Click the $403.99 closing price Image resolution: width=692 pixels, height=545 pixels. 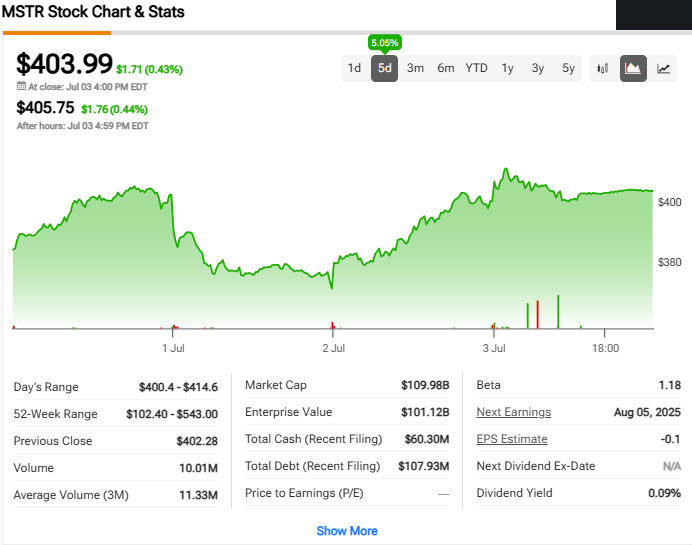pos(64,64)
